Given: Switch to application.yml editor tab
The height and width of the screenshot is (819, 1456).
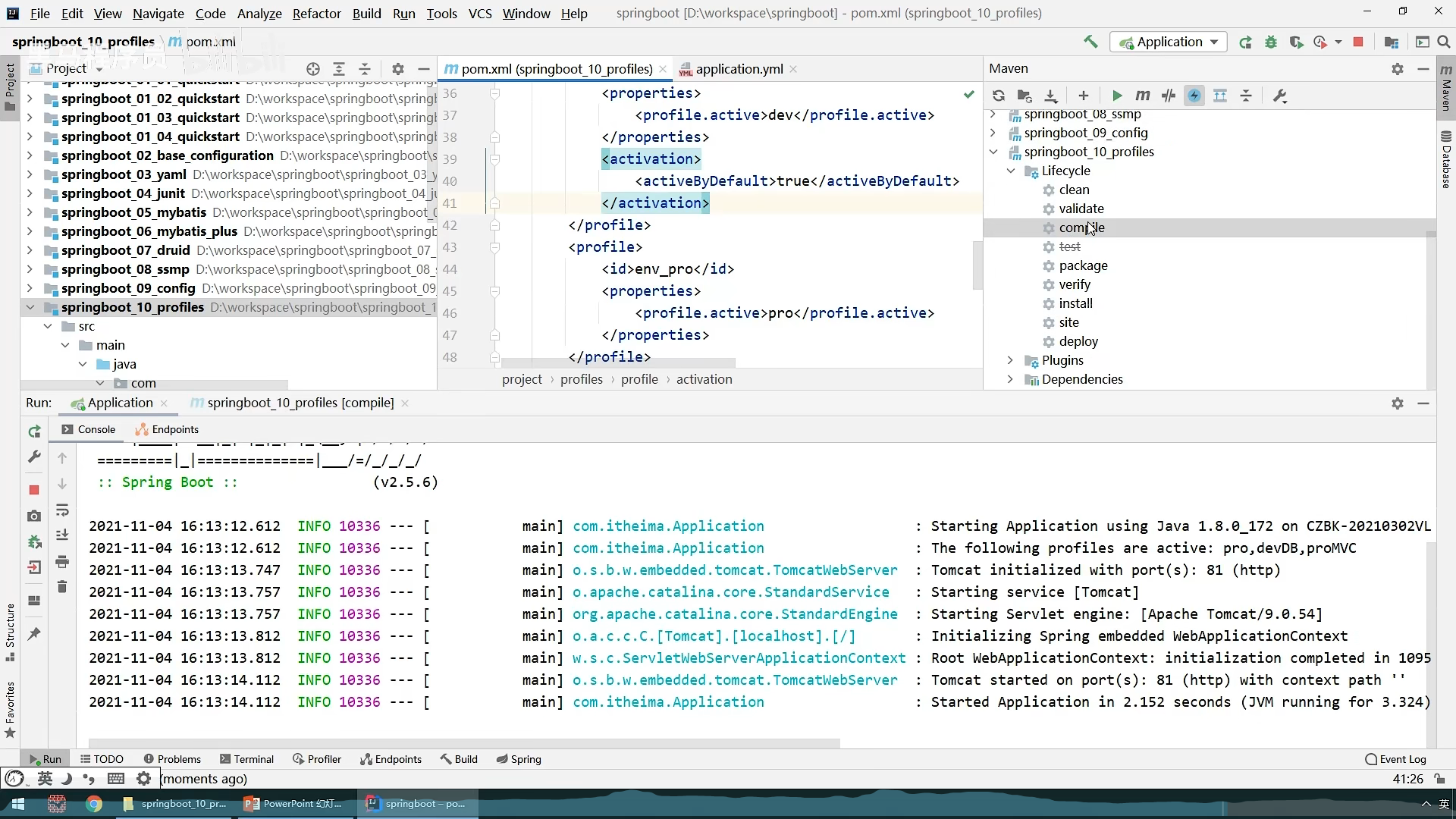Looking at the screenshot, I should [x=739, y=69].
